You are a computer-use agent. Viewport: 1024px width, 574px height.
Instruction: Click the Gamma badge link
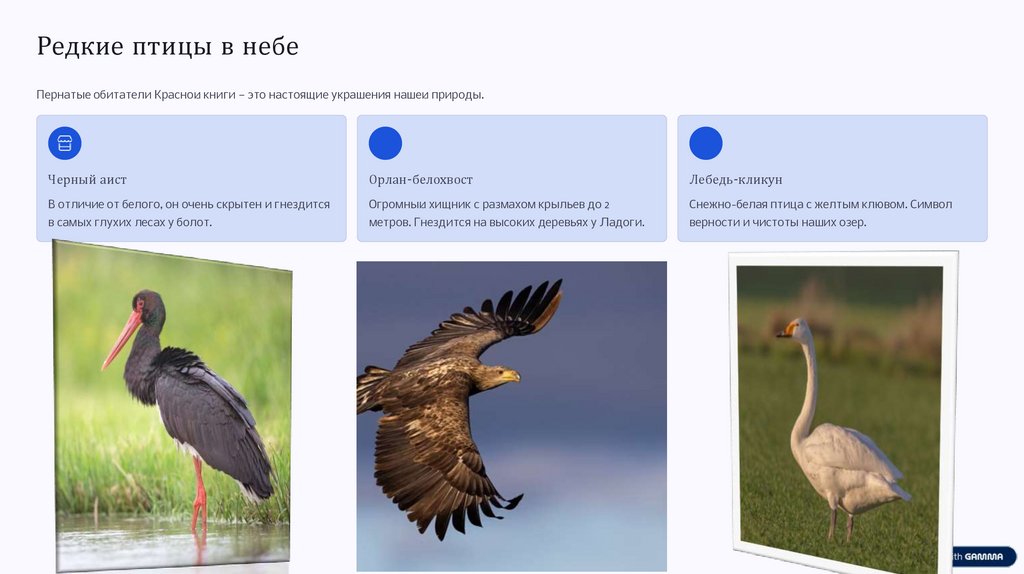pyautogui.click(x=984, y=556)
